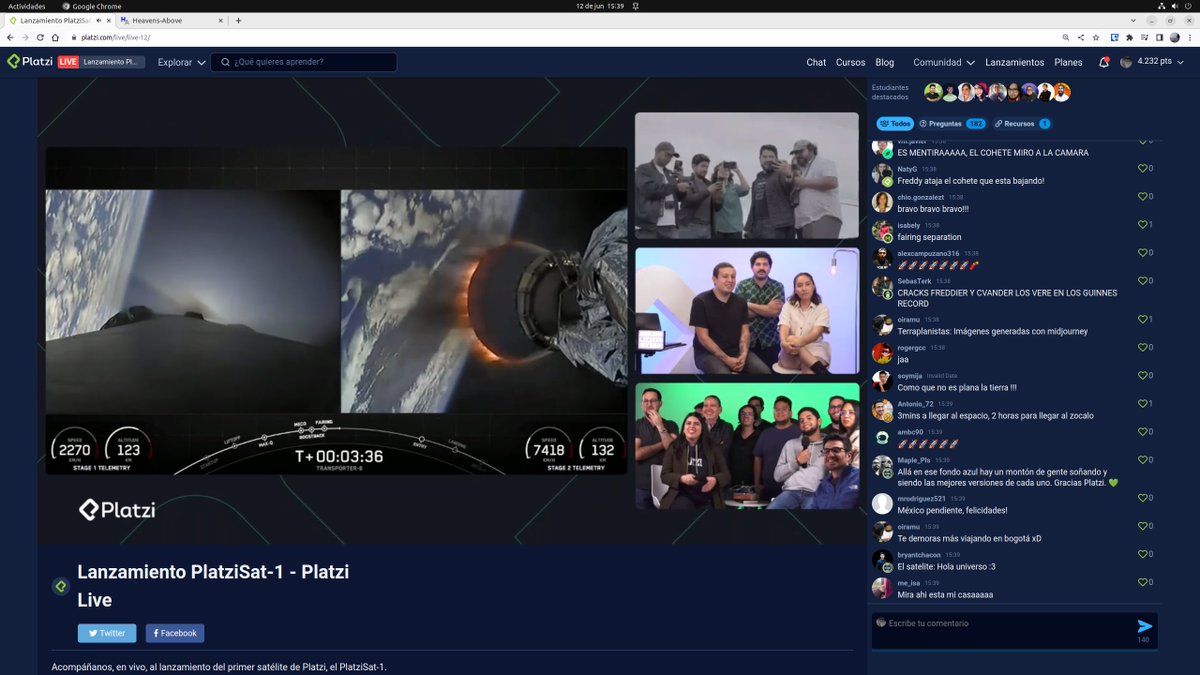The width and height of the screenshot is (1200, 675).
Task: Open the Chrome three-dot menu
Action: pos(1190,37)
